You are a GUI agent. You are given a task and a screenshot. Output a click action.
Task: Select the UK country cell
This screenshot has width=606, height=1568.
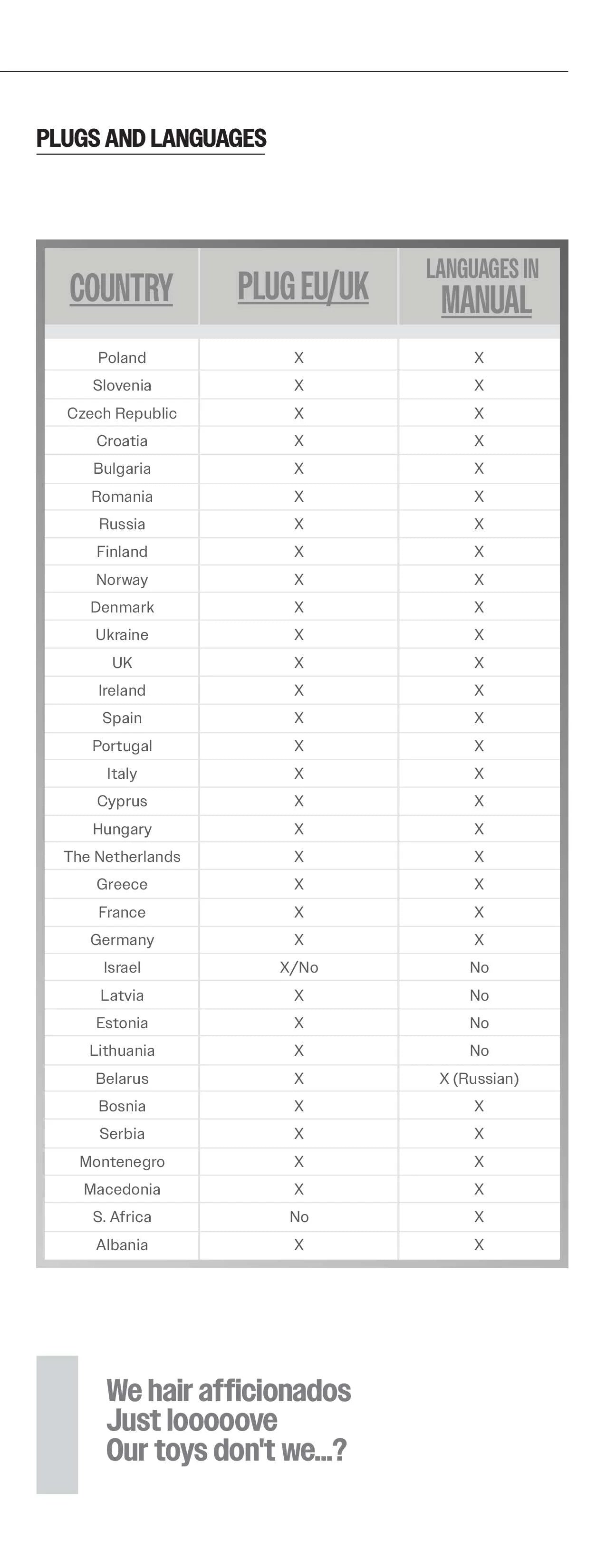pyautogui.click(x=122, y=662)
